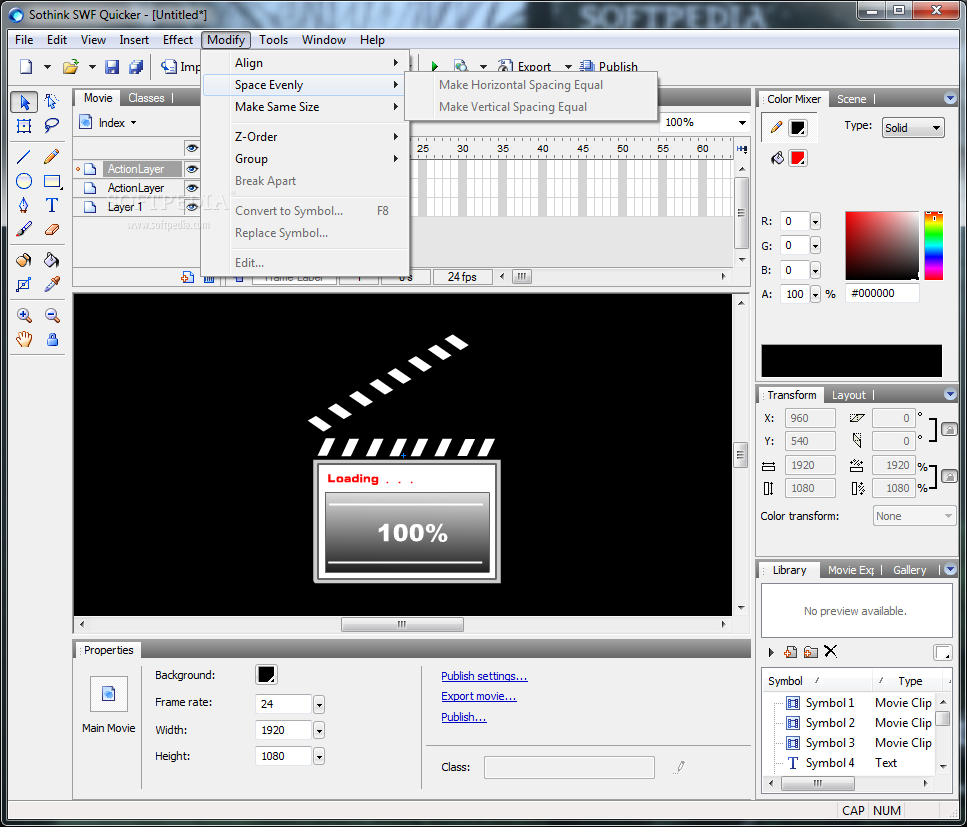
Task: Open the Z-Order submenu
Action: (x=305, y=137)
